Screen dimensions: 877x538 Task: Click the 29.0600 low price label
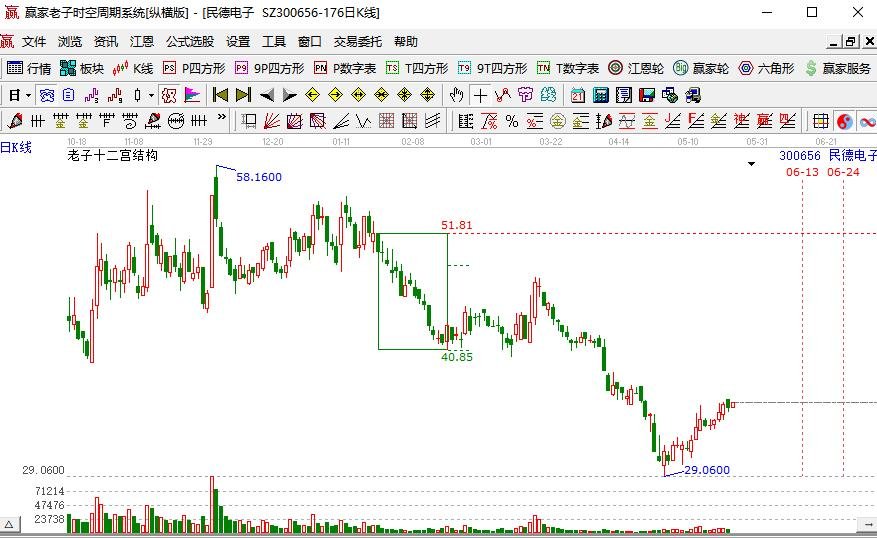tap(707, 470)
